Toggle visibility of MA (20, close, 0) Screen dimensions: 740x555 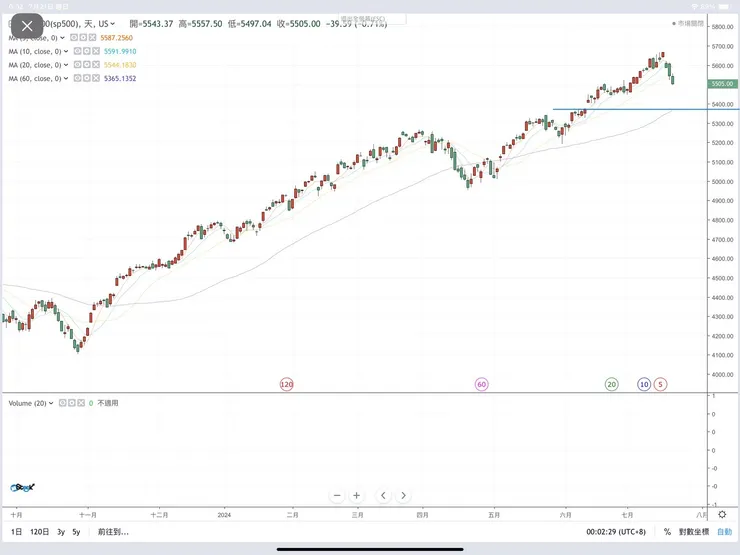coord(77,65)
